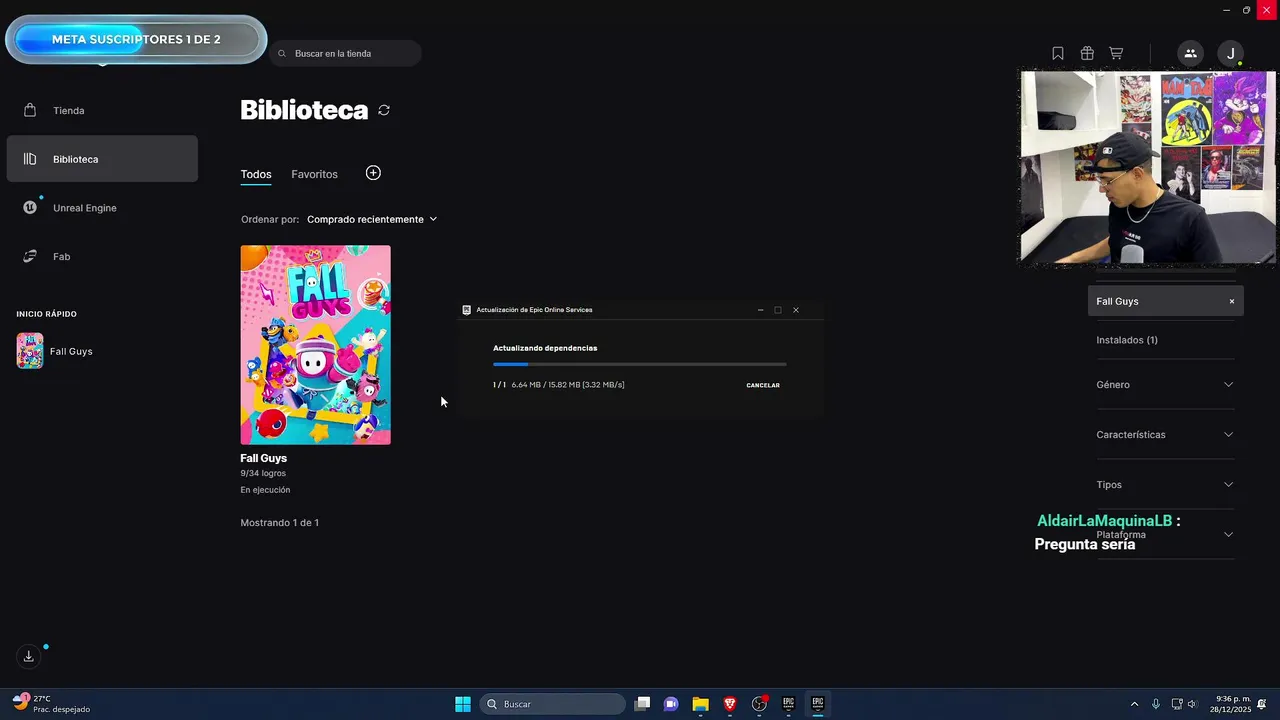Click the Fall Guys quick launch thumbnail
Image resolution: width=1280 pixels, height=720 pixels.
[30, 351]
